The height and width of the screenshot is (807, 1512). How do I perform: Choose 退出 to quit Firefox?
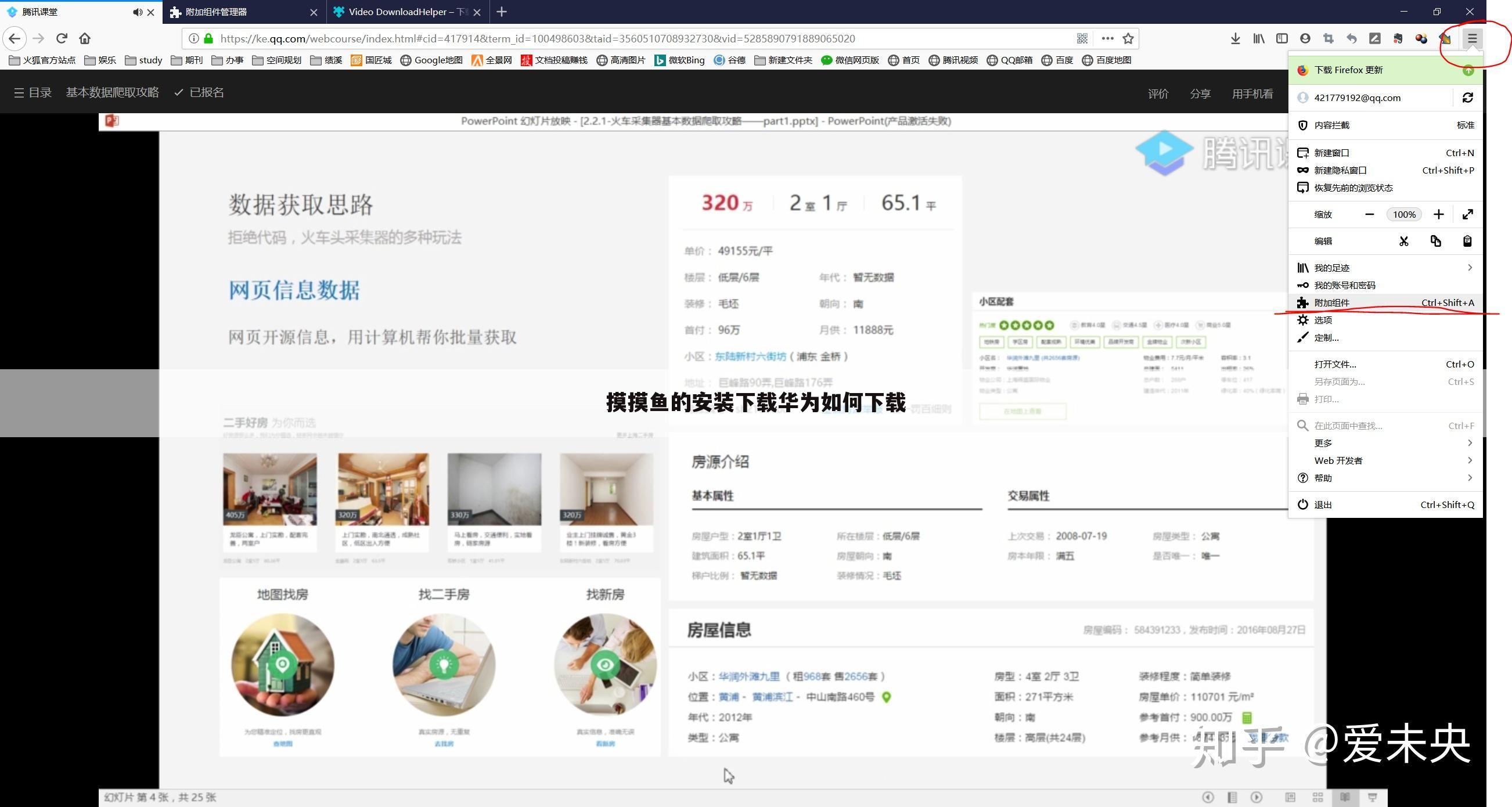(x=1385, y=505)
